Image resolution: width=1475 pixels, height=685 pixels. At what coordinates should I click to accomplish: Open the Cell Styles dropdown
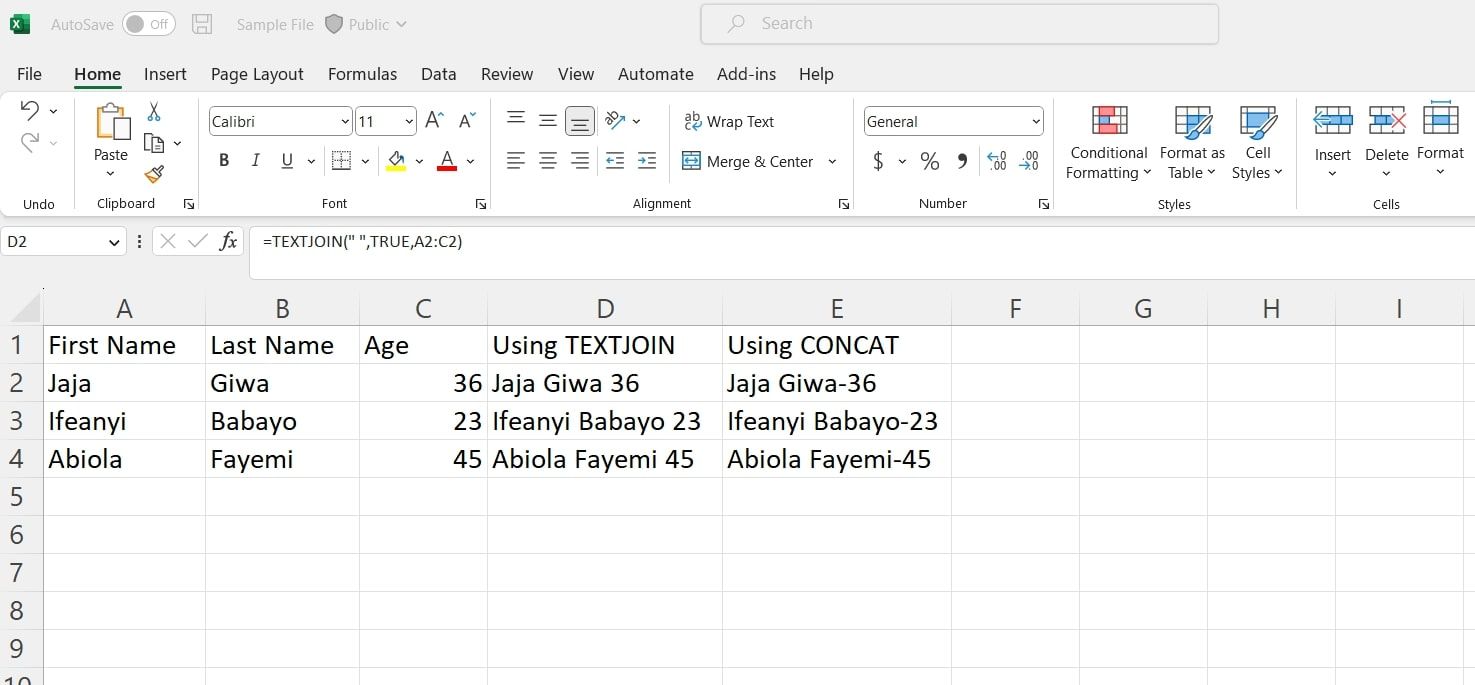[1257, 143]
